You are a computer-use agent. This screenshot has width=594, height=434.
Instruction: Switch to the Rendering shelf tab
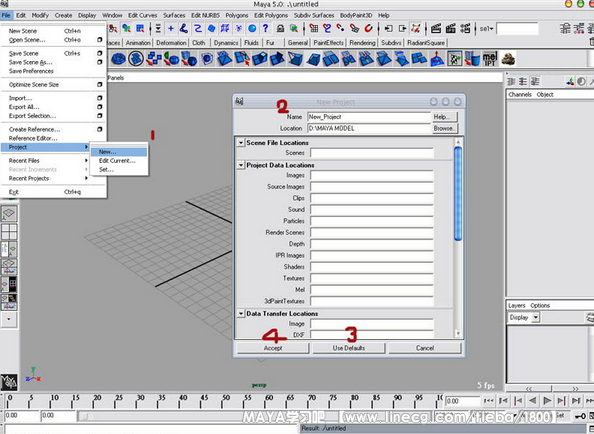362,43
